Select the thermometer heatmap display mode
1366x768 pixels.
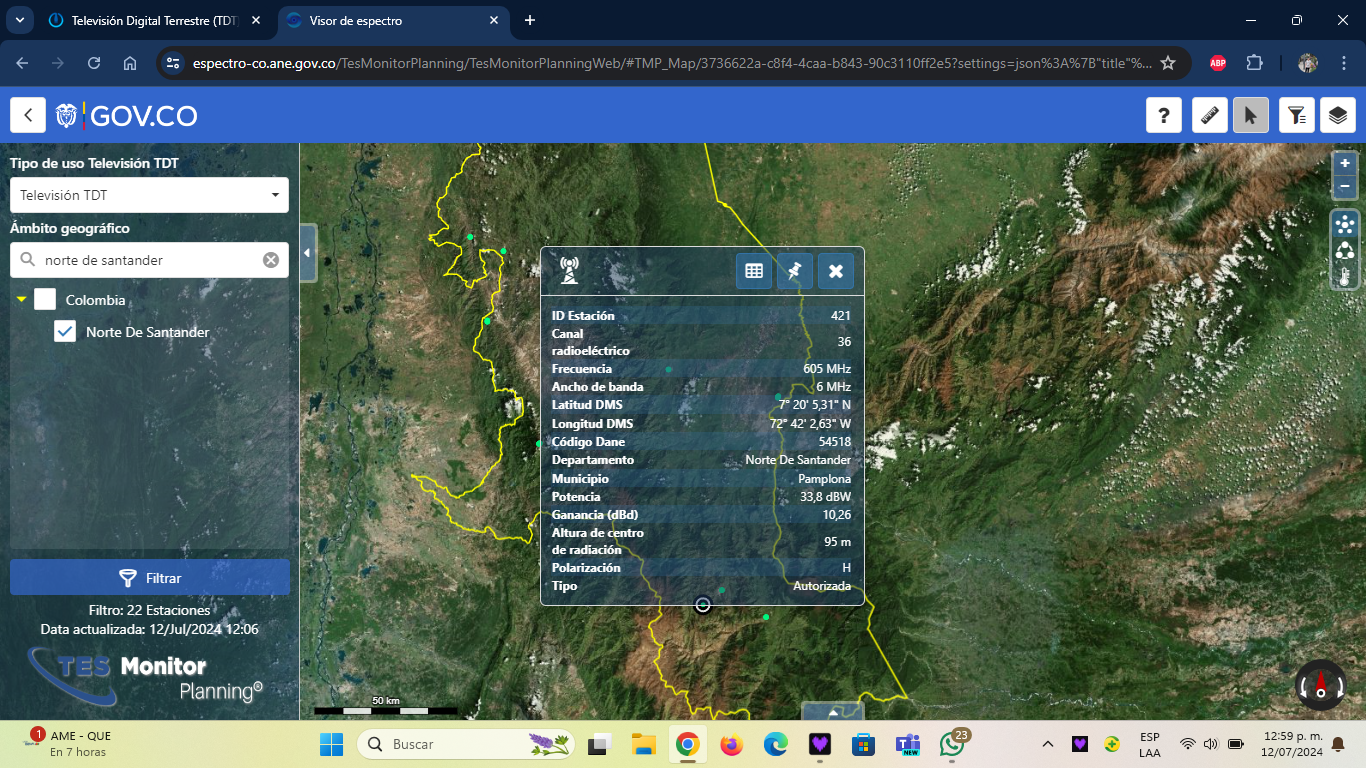pyautogui.click(x=1345, y=275)
